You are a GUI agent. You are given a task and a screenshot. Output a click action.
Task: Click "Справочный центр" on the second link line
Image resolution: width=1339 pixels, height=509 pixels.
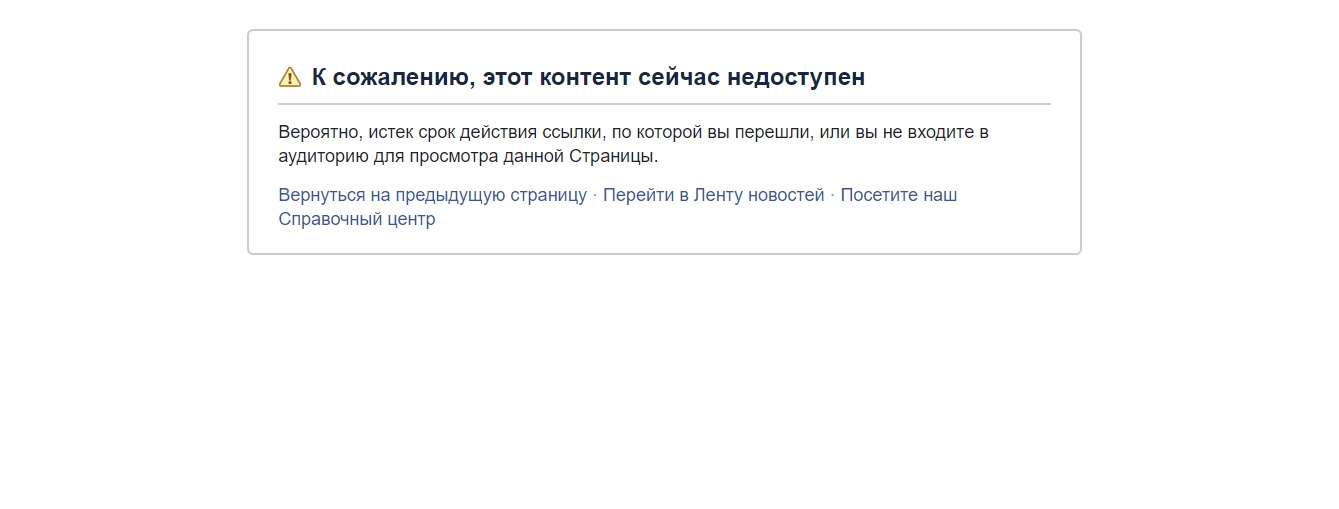(x=357, y=219)
